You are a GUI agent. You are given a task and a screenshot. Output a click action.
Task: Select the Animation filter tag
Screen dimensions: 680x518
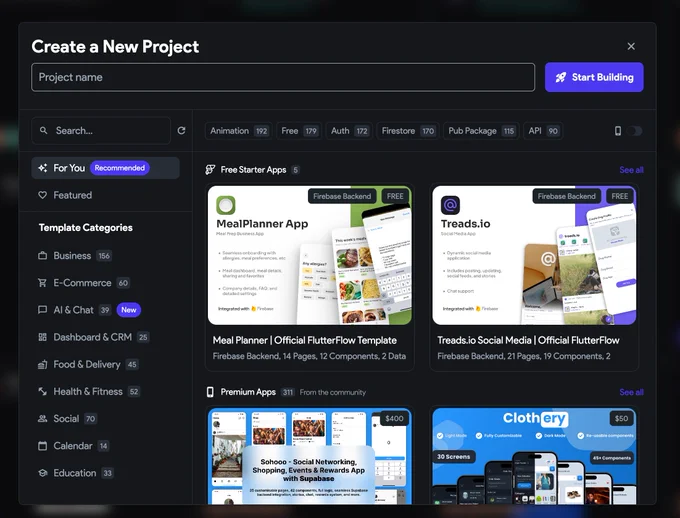pos(239,131)
